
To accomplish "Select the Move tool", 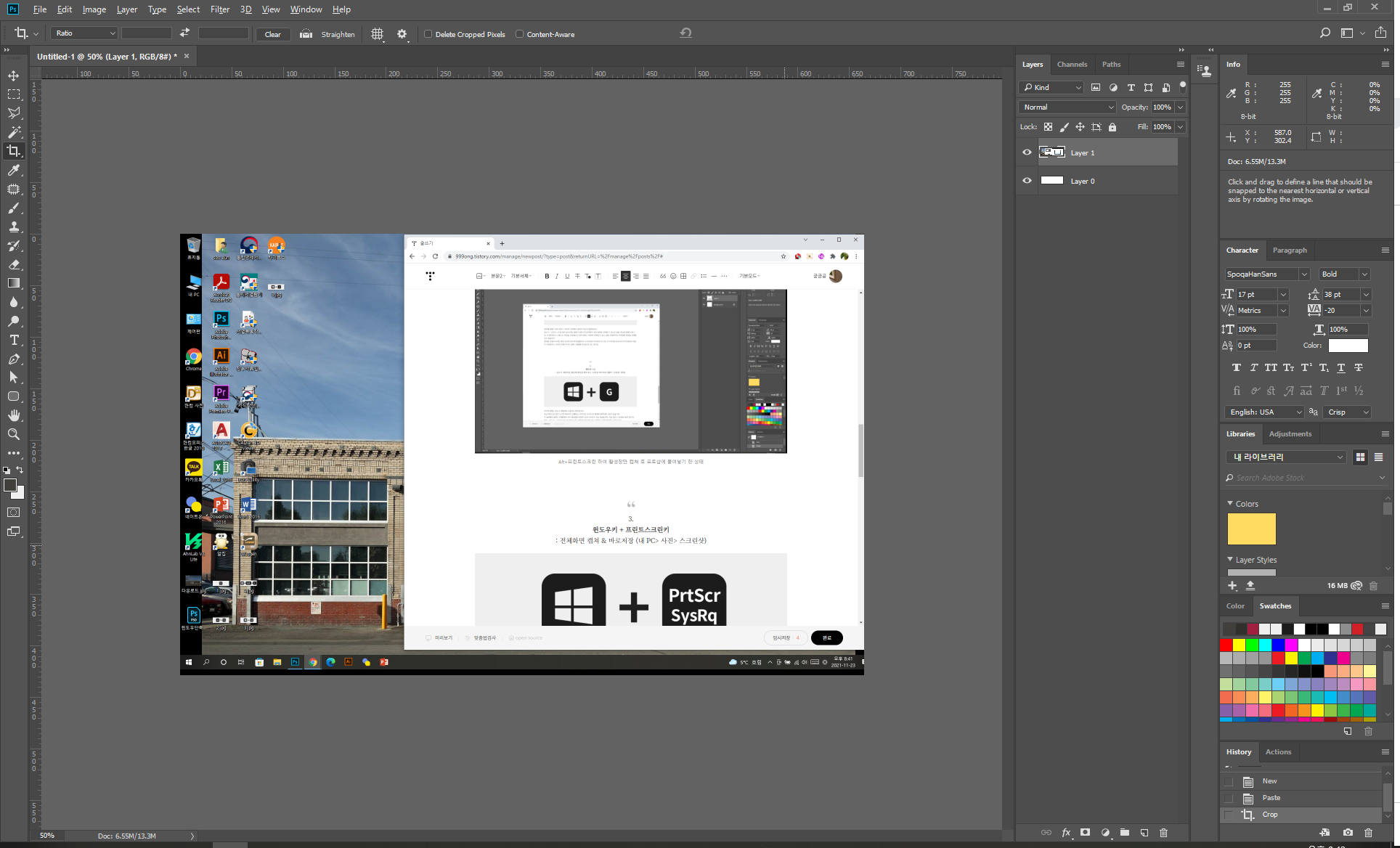I will 14,76.
